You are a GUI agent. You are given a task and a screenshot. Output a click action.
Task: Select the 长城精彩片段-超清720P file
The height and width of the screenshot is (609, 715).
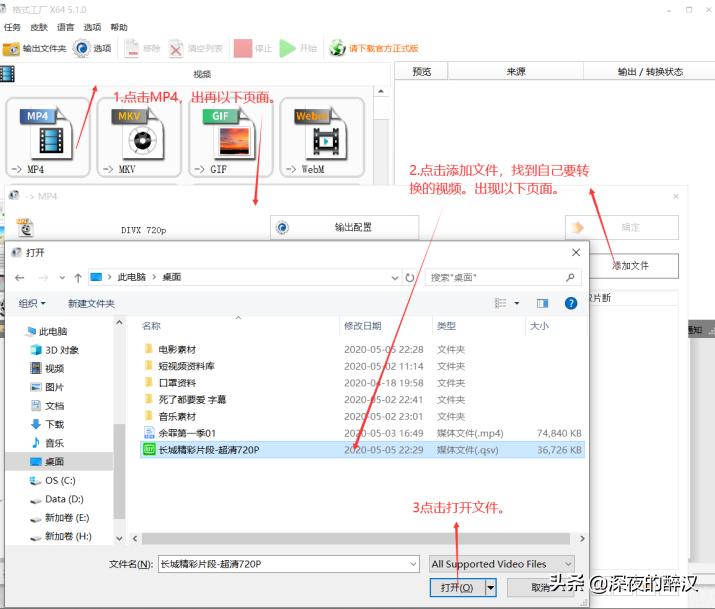tap(362, 450)
